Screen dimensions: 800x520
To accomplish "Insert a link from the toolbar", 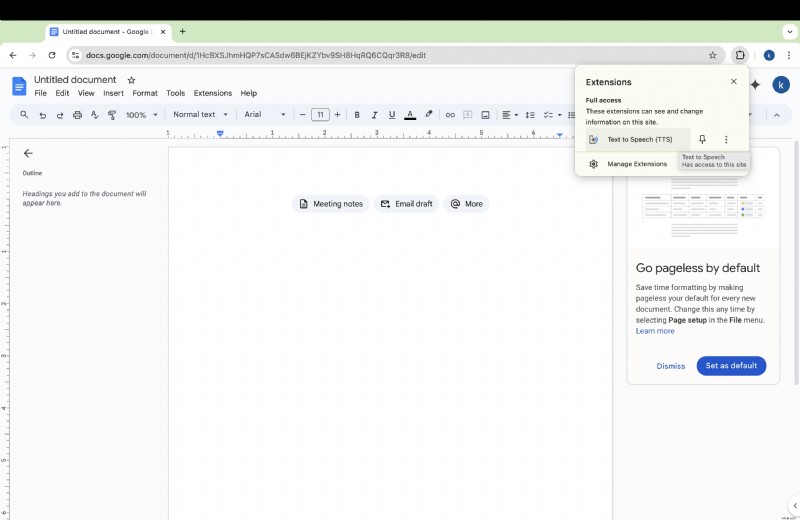I will tap(449, 115).
